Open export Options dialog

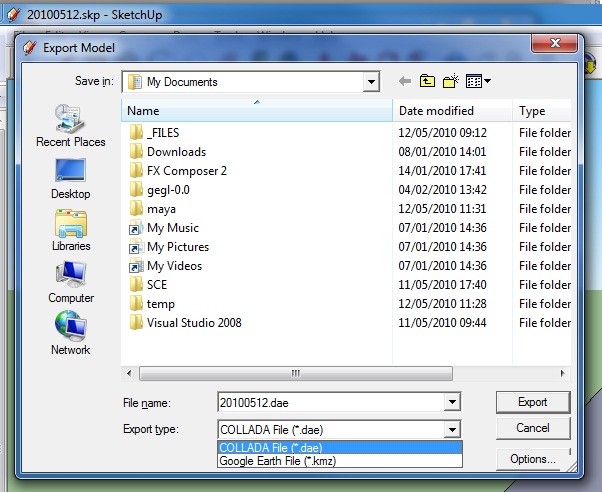[532, 459]
